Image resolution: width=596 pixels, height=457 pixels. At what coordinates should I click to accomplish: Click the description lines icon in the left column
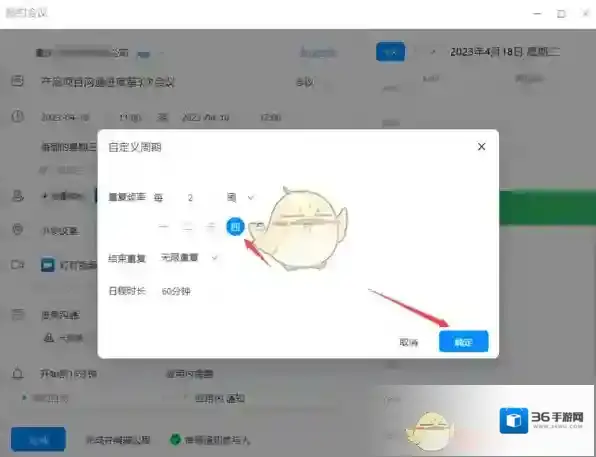tap(17, 314)
